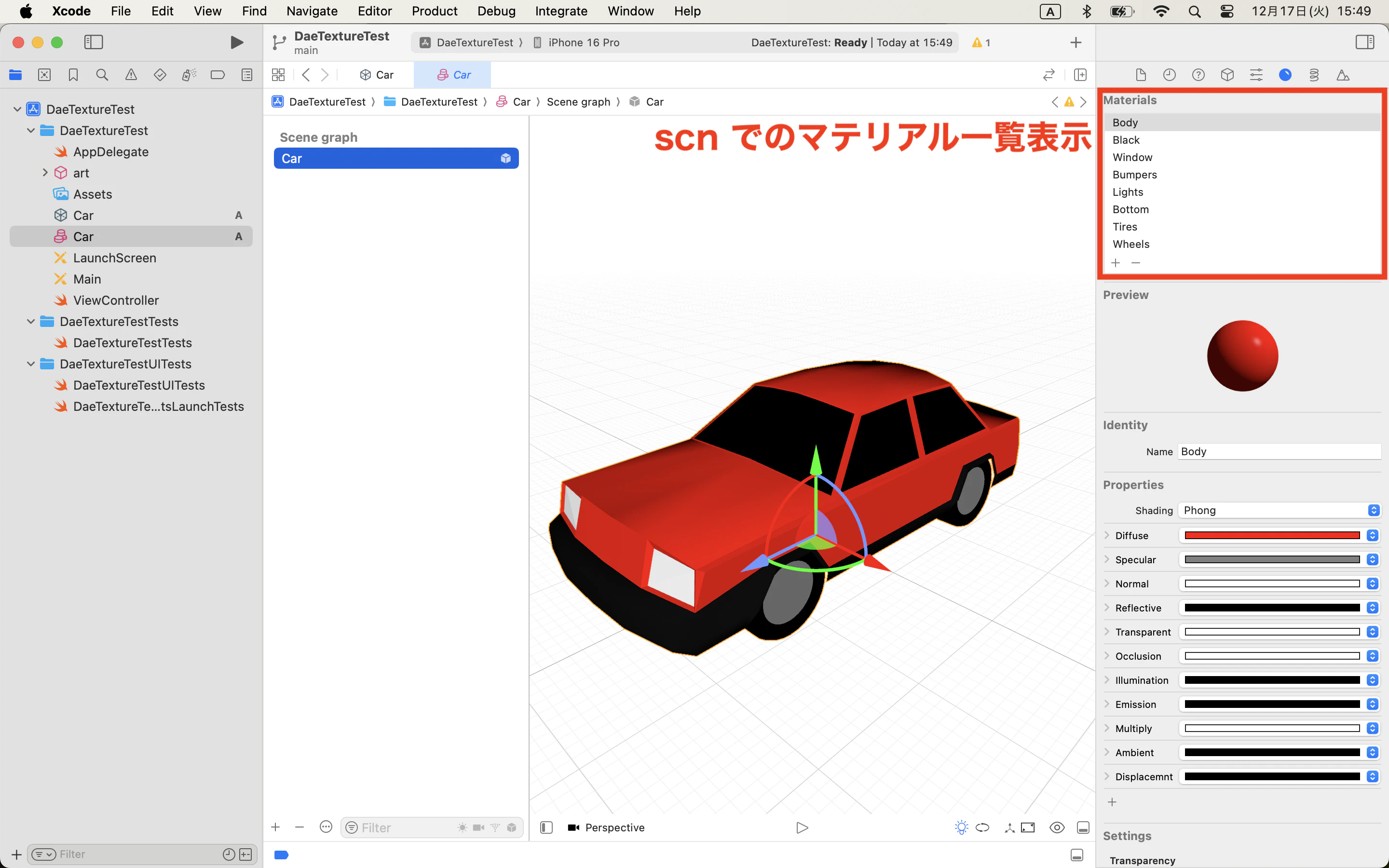This screenshot has width=1389, height=868.
Task: Open the Debug menu
Action: click(x=496, y=11)
